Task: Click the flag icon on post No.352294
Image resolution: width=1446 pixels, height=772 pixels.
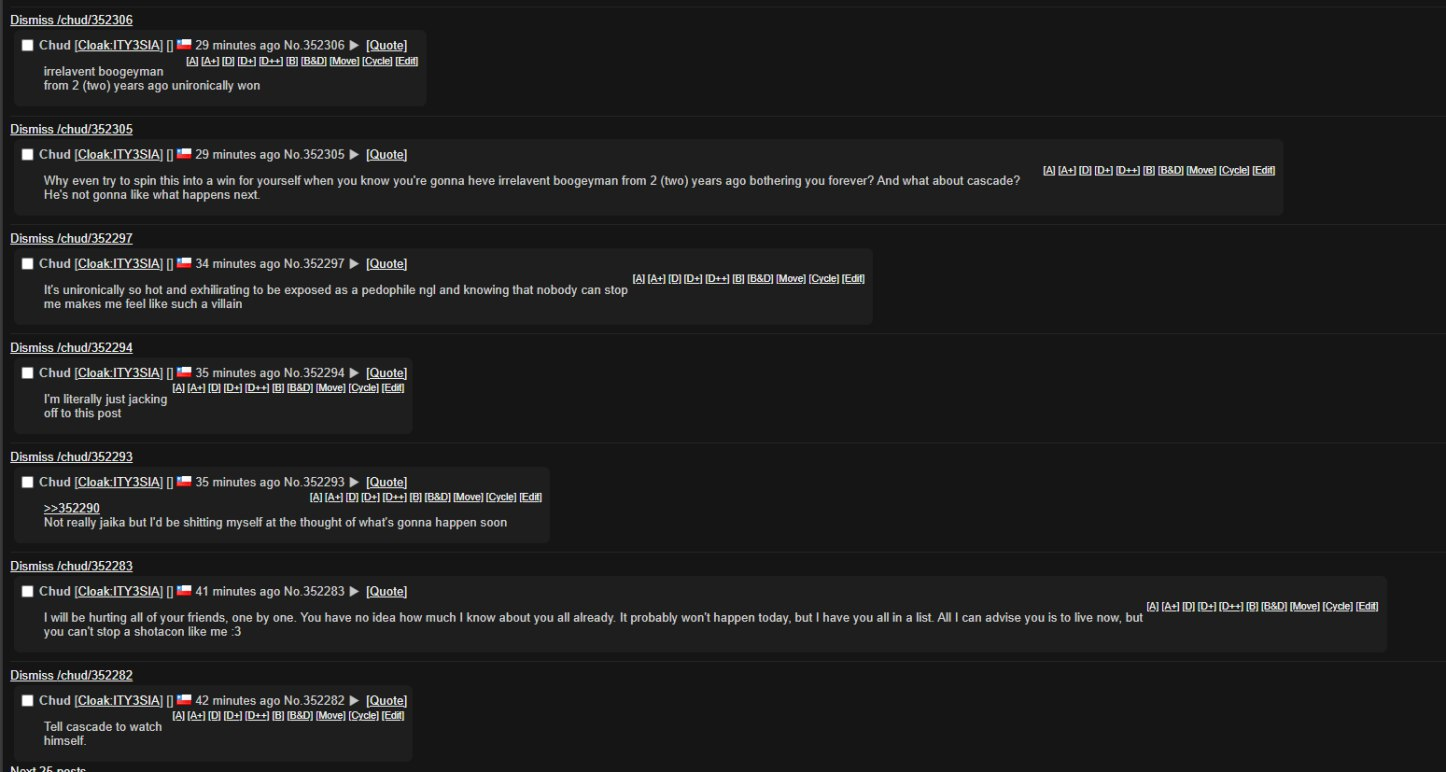Action: [x=184, y=373]
